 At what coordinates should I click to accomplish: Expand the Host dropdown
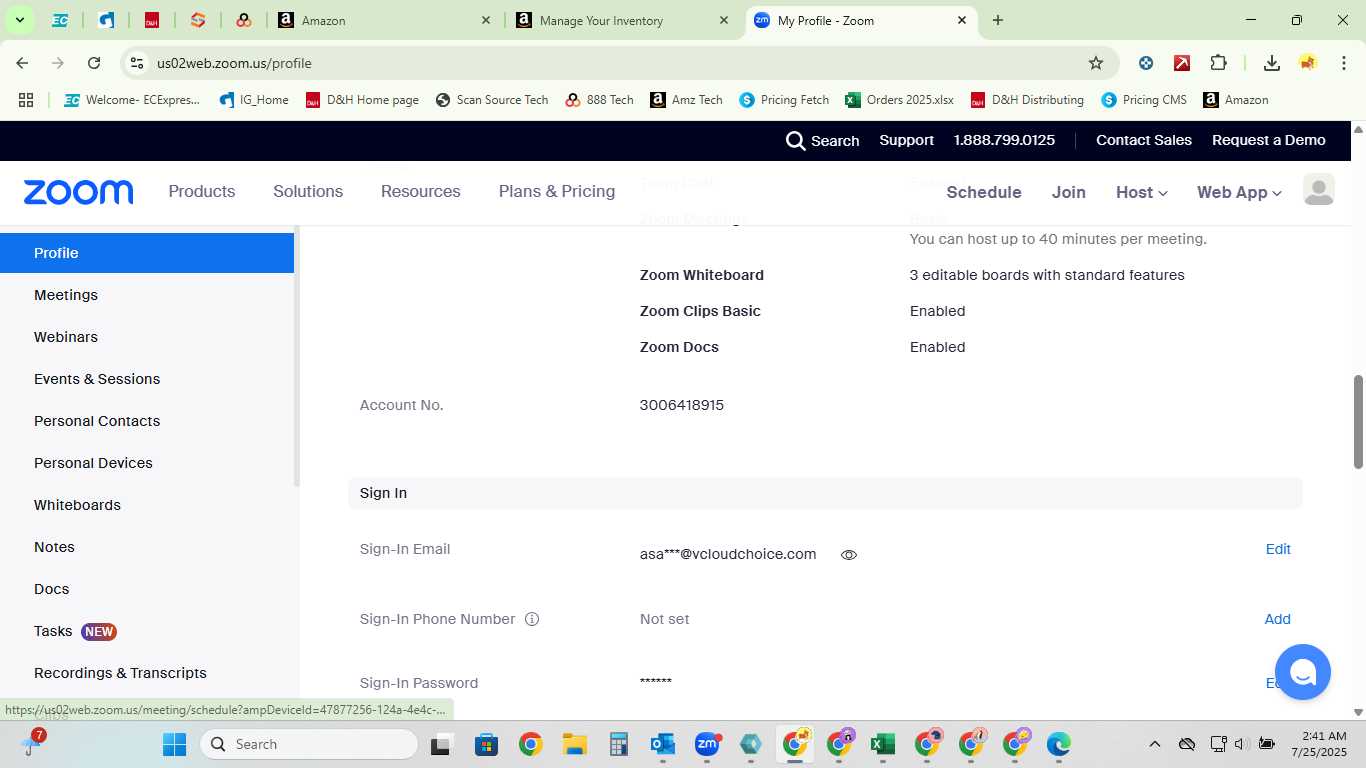tap(1141, 192)
